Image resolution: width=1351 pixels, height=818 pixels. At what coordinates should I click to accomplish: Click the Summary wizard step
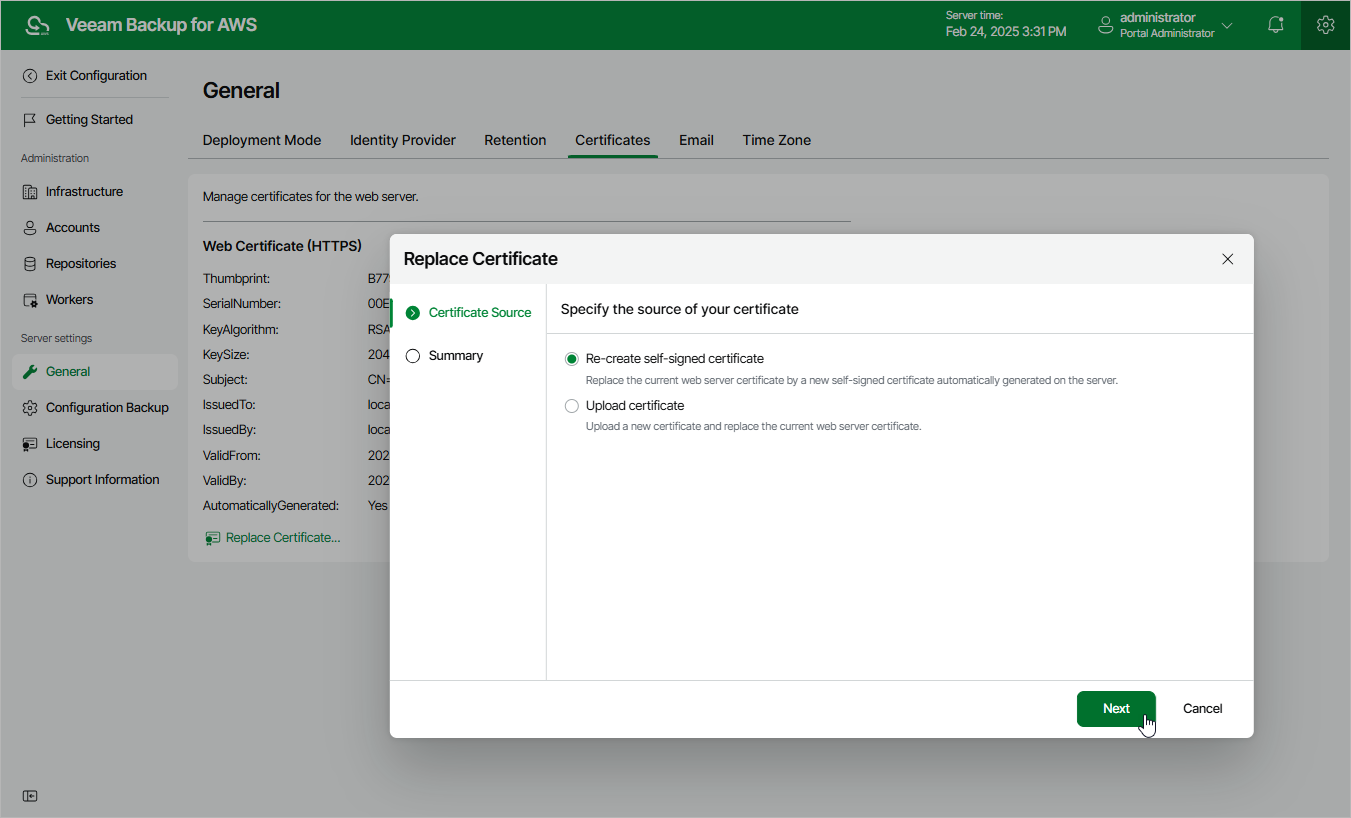456,356
